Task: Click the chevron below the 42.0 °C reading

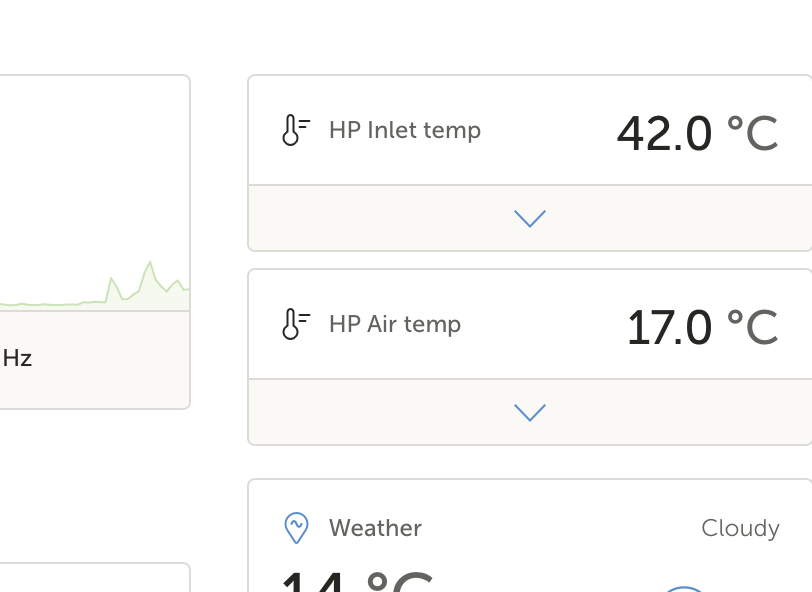Action: (530, 217)
